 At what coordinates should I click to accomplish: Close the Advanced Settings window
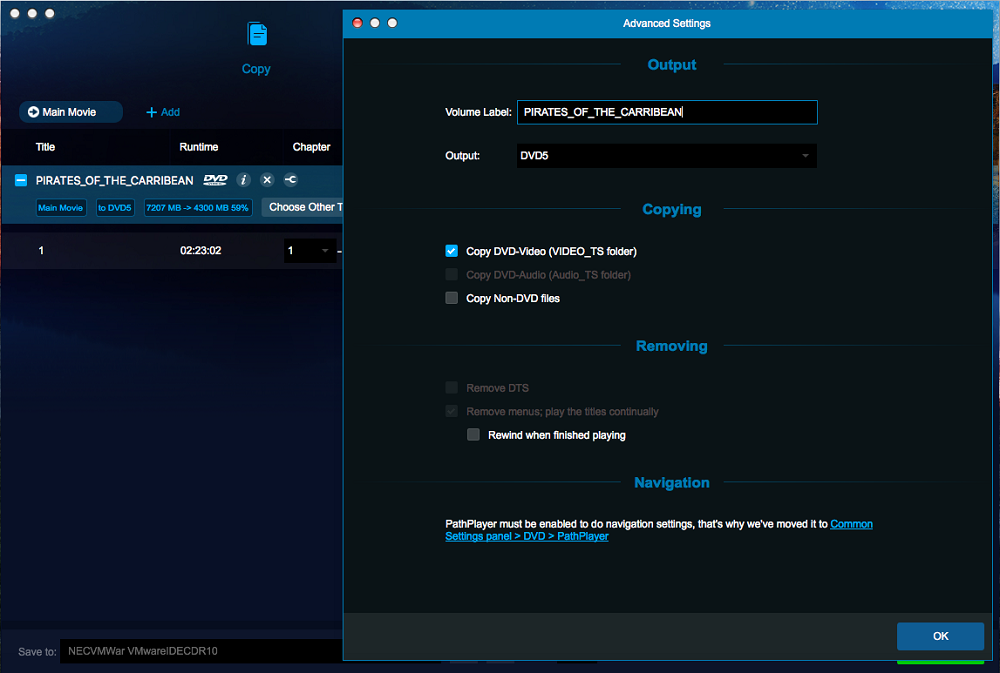[x=358, y=23]
